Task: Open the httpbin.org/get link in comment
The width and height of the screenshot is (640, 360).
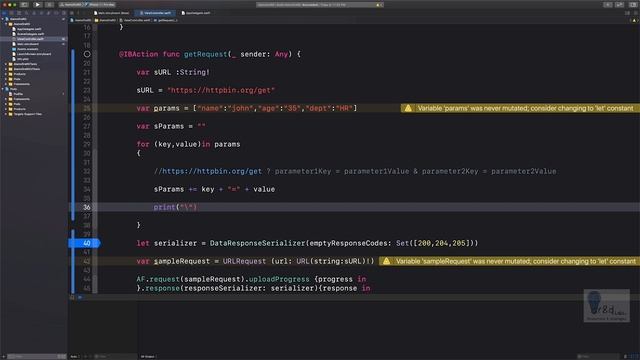Action: coord(212,171)
